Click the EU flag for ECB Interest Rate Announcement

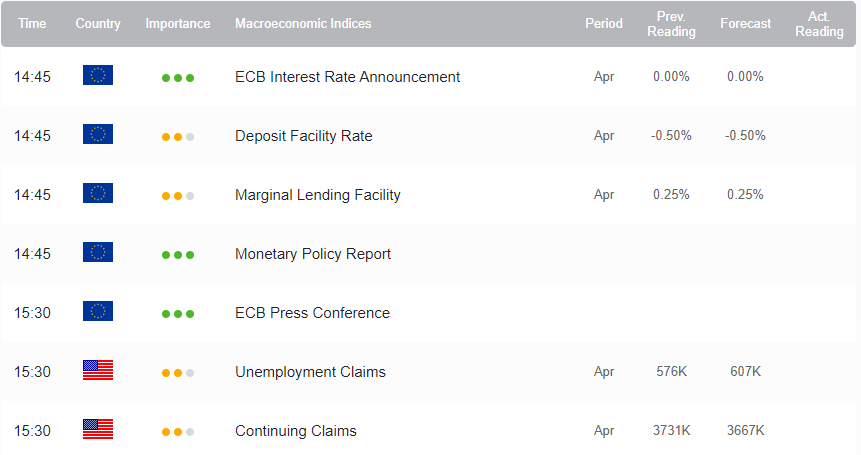coord(98,75)
